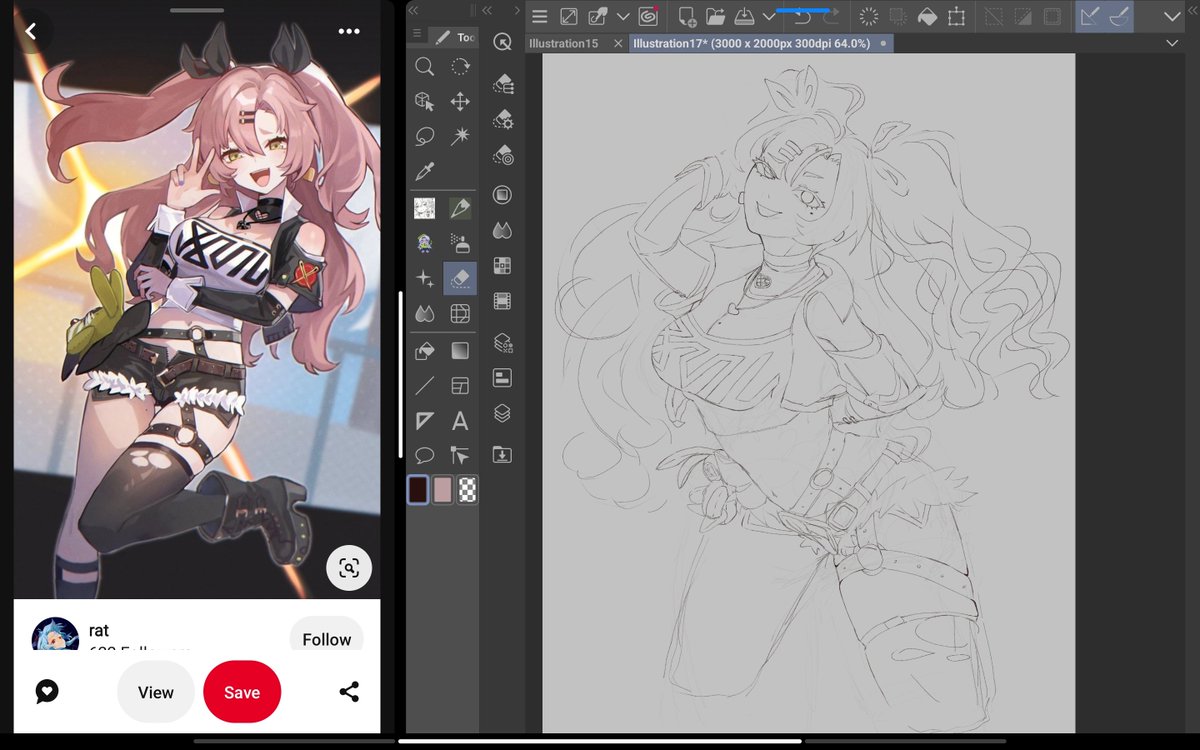Toggle Snap to Special Ruler
This screenshot has width=1200, height=750.
tap(1120, 16)
